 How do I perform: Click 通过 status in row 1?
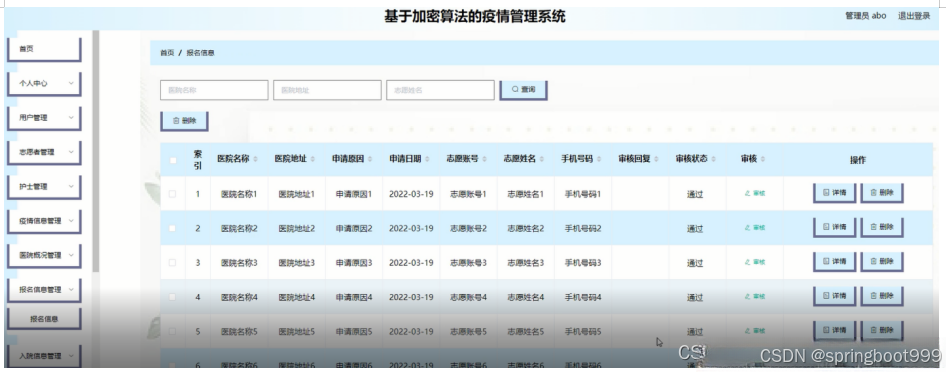[695, 194]
